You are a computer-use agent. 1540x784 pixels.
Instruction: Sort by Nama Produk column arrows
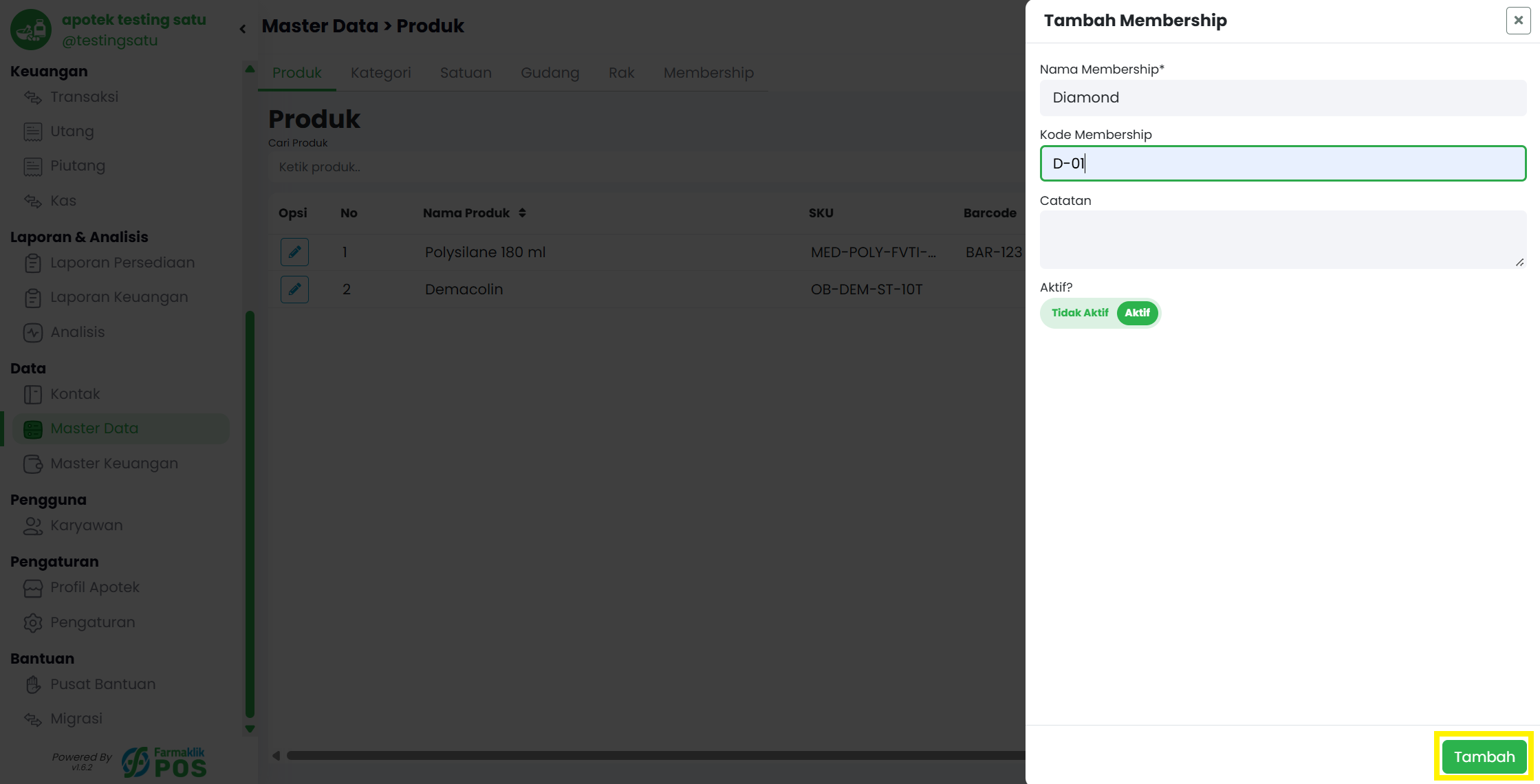coord(522,213)
